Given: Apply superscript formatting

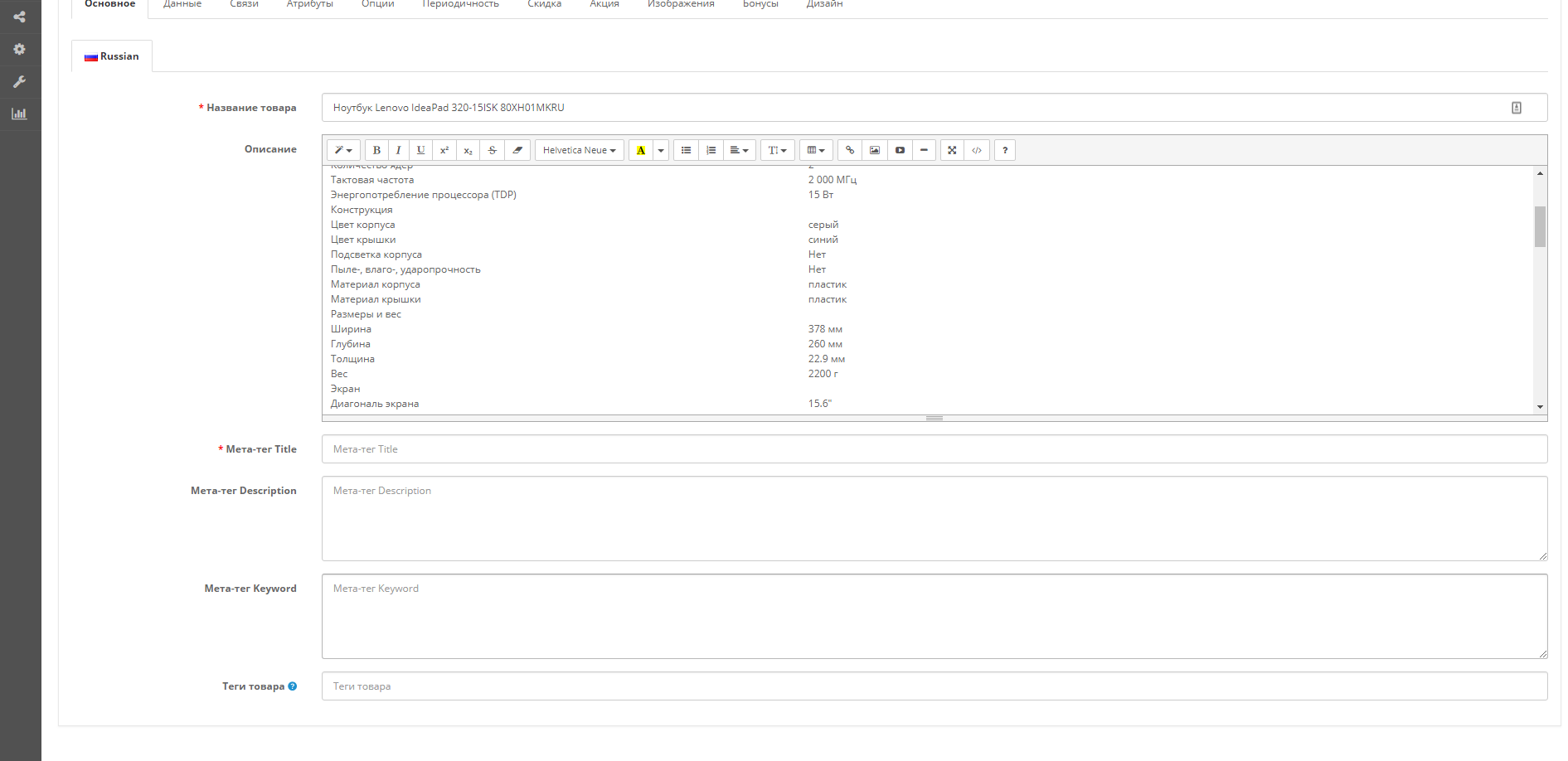Looking at the screenshot, I should coord(444,150).
